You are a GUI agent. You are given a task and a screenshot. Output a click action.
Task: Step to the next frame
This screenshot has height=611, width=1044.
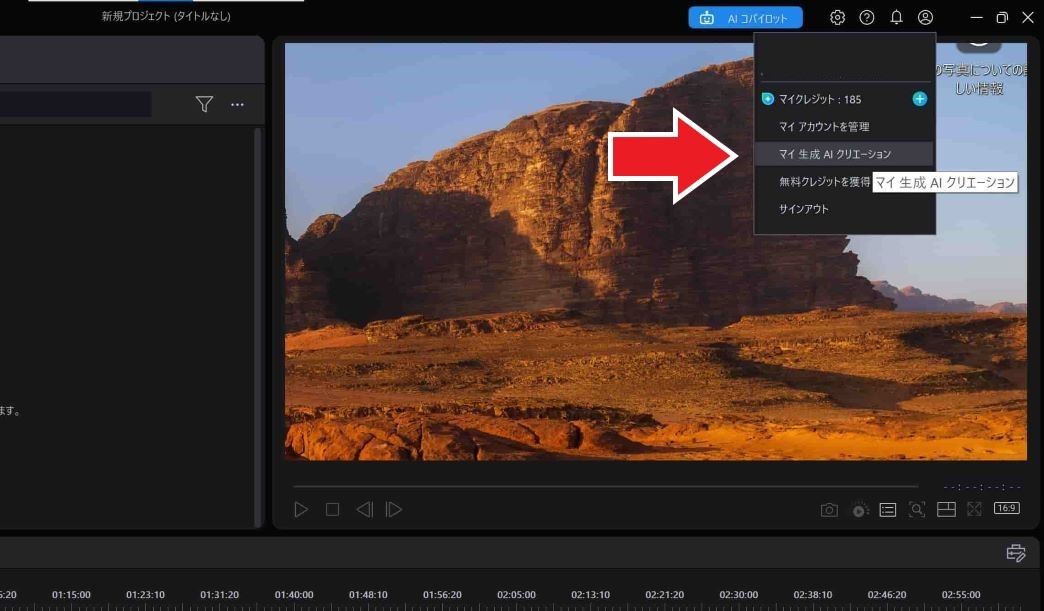coord(393,510)
